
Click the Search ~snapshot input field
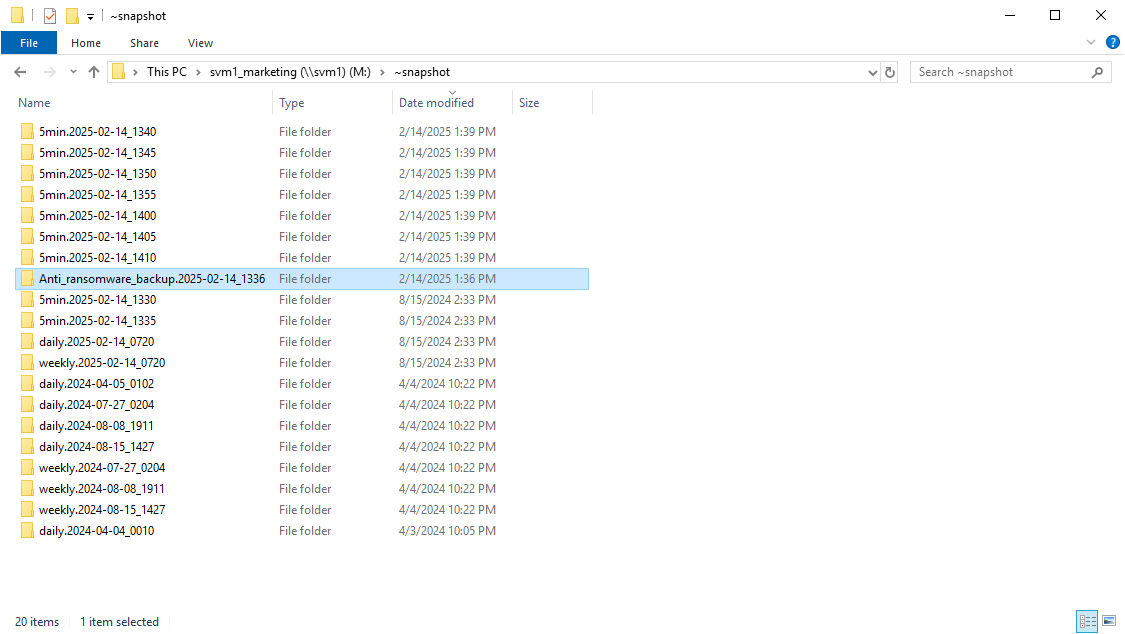(1001, 72)
